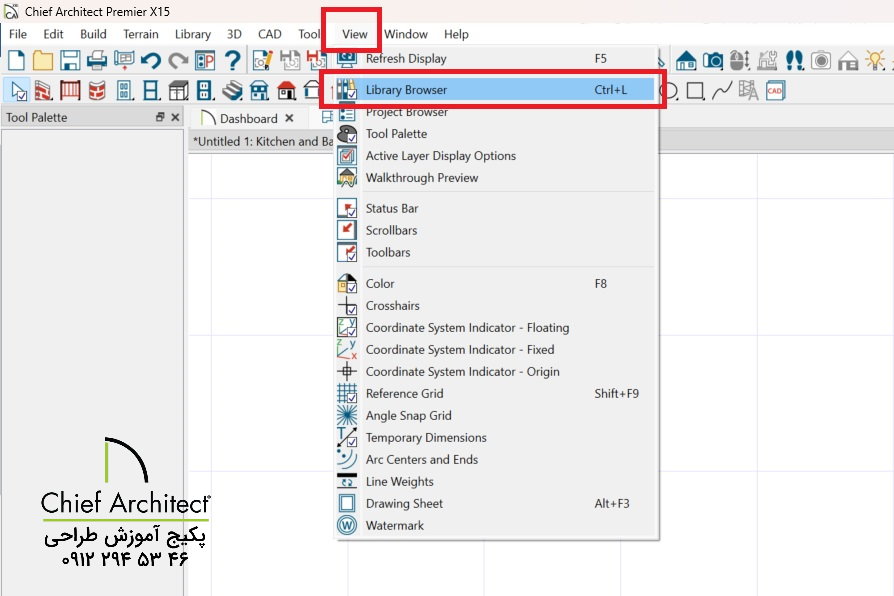Screen dimensions: 894x596
Task: Toggle Coordinate System Indicator - Floating
Action: pyautogui.click(x=496, y=327)
